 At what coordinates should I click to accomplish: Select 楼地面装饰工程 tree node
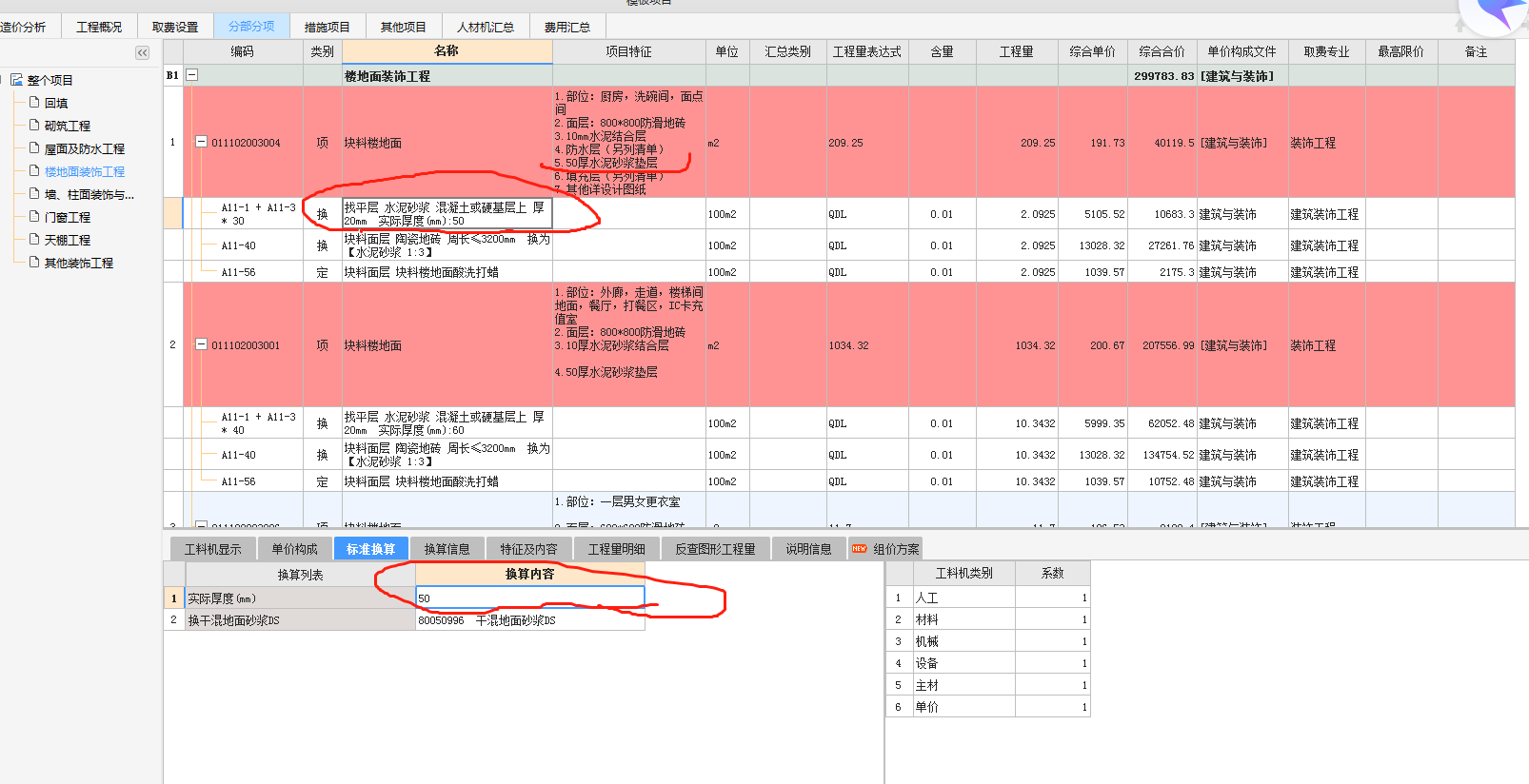(x=85, y=171)
